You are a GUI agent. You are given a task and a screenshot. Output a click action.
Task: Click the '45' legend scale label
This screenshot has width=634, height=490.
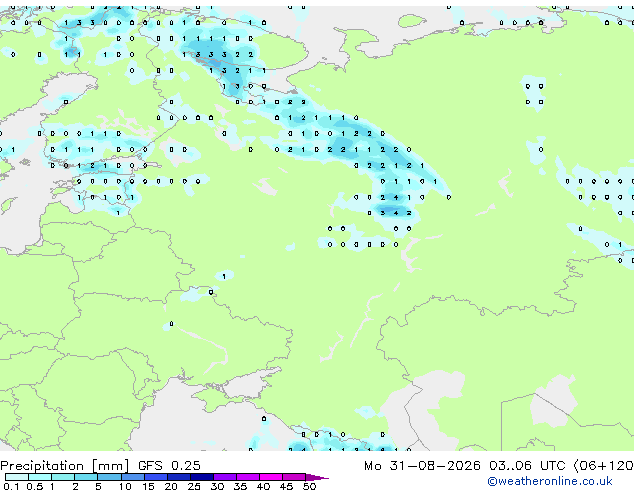(x=286, y=486)
